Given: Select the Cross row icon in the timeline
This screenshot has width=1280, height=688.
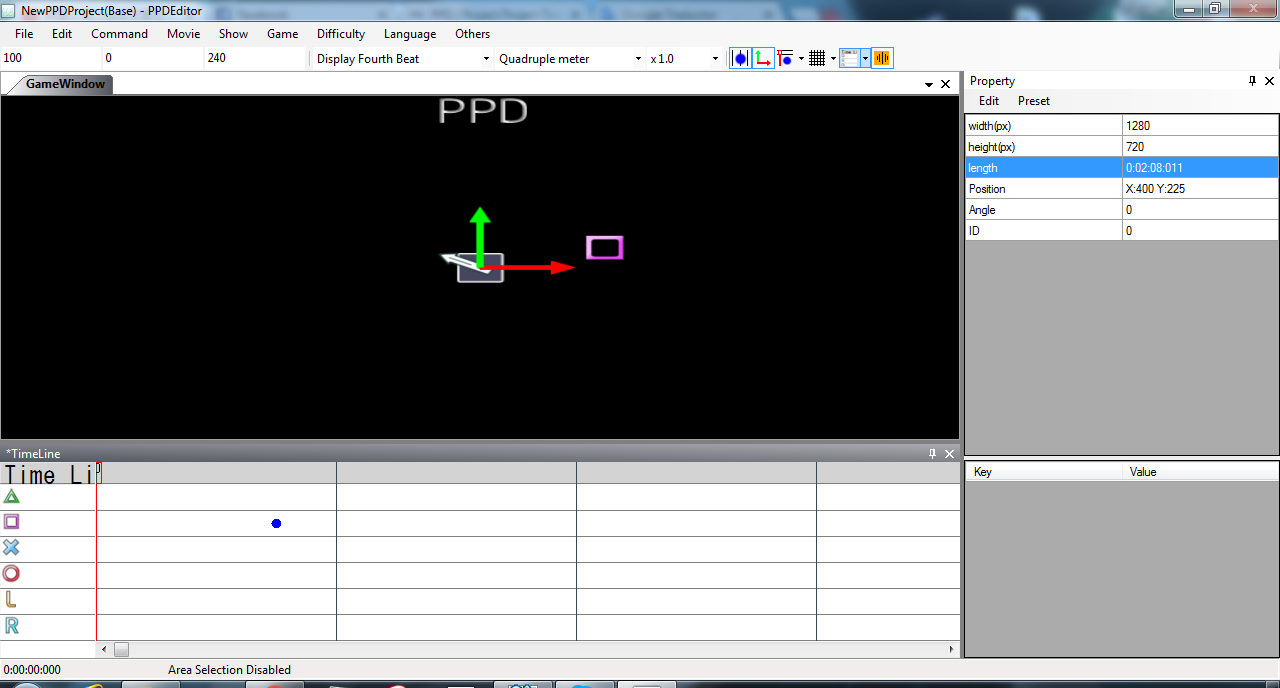Looking at the screenshot, I should pos(11,548).
